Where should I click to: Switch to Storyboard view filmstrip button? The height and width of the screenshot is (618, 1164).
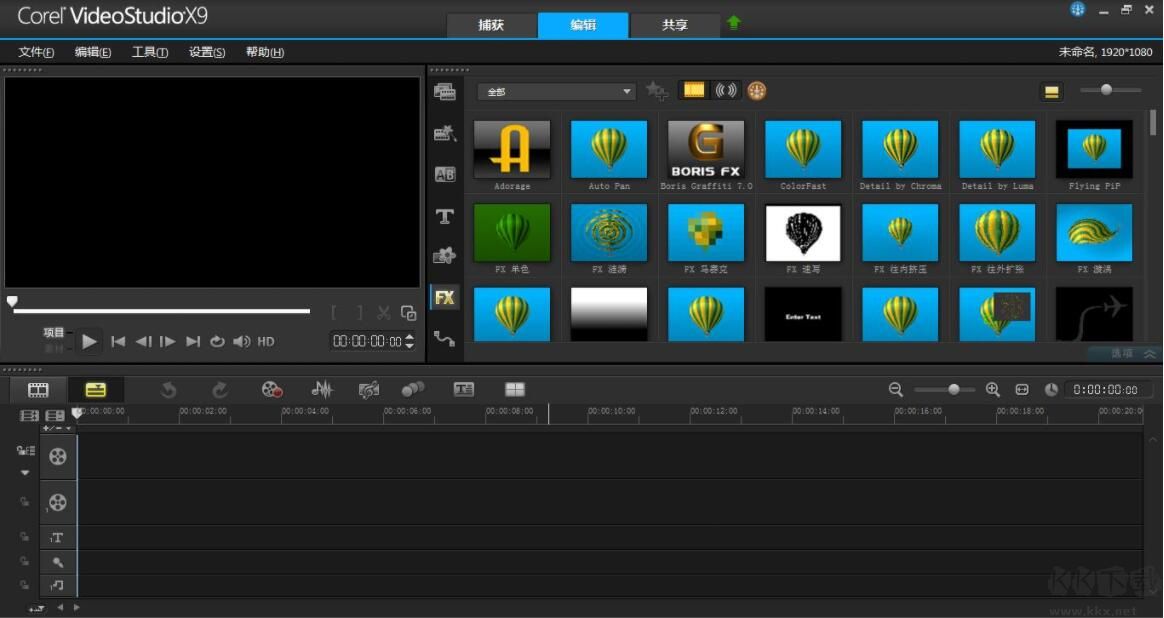(38, 390)
